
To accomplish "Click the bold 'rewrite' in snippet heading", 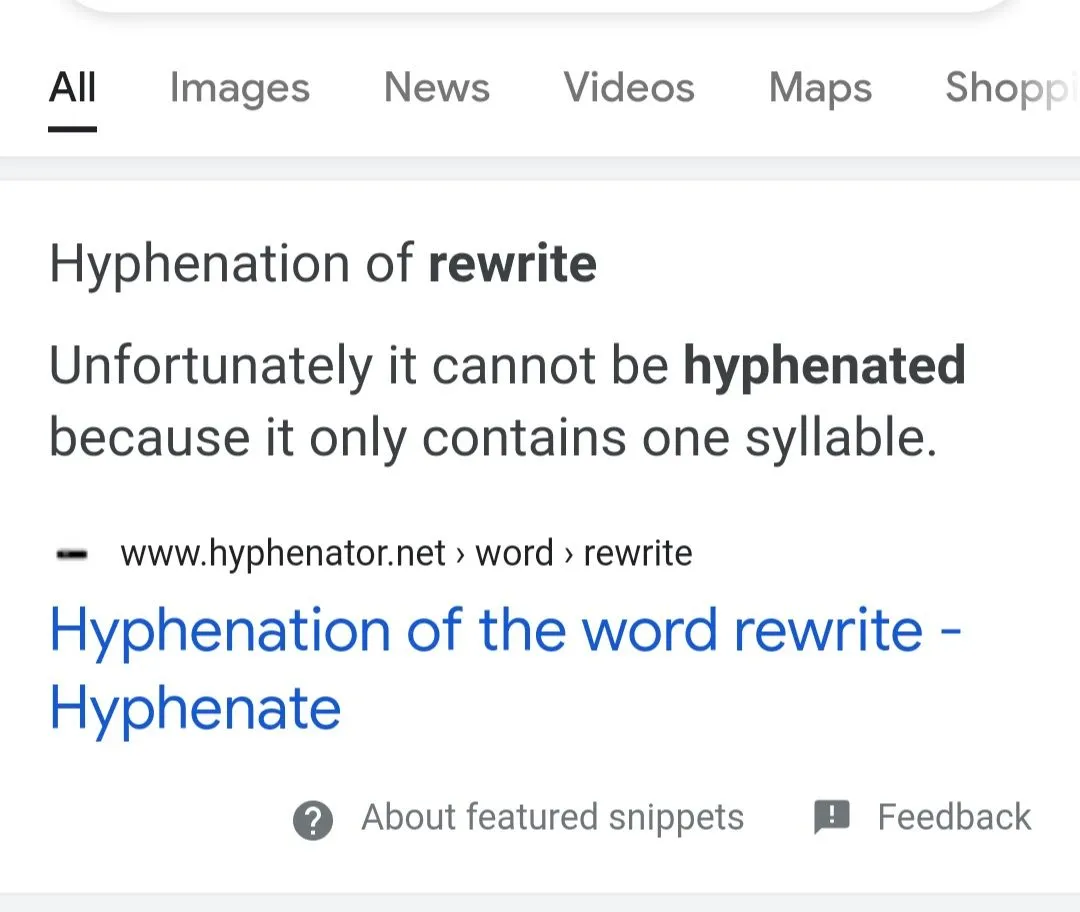I will (x=512, y=264).
